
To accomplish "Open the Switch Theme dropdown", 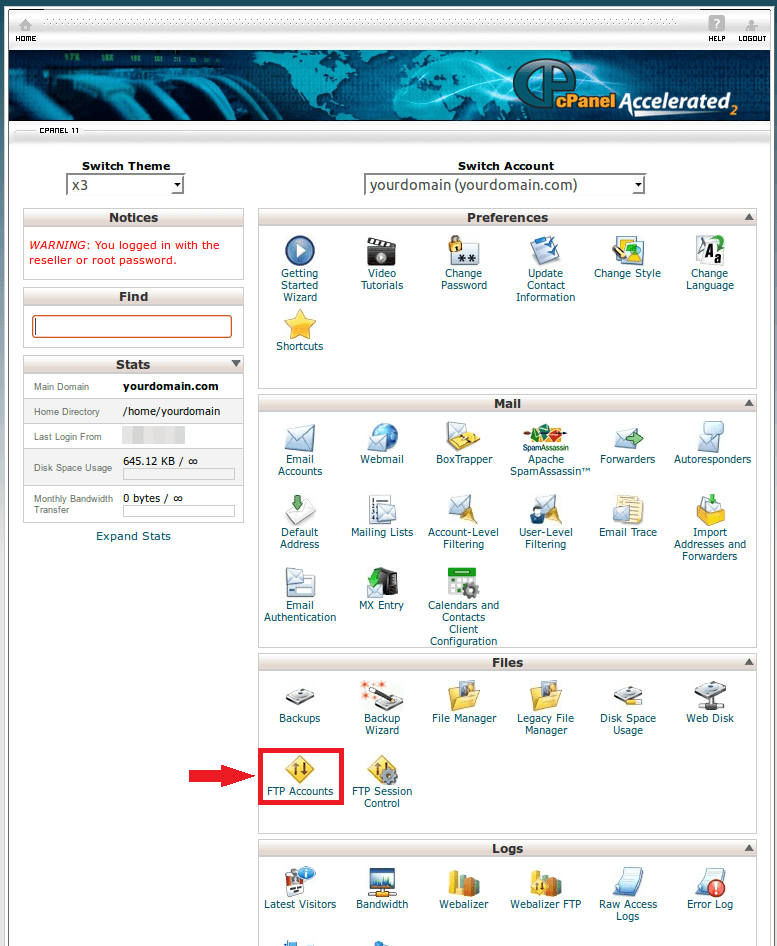I will [126, 185].
